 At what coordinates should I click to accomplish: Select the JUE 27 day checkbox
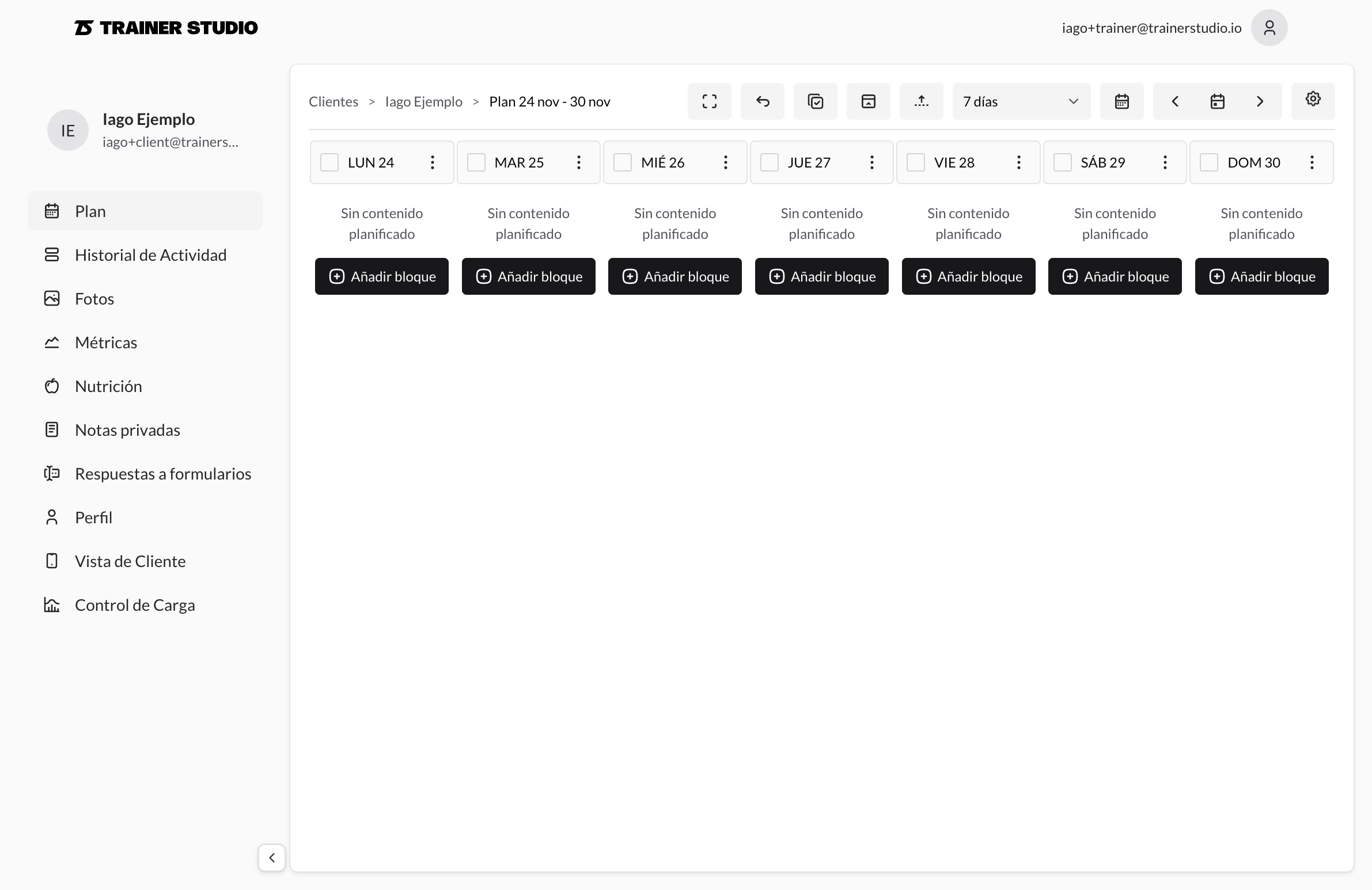[769, 162]
